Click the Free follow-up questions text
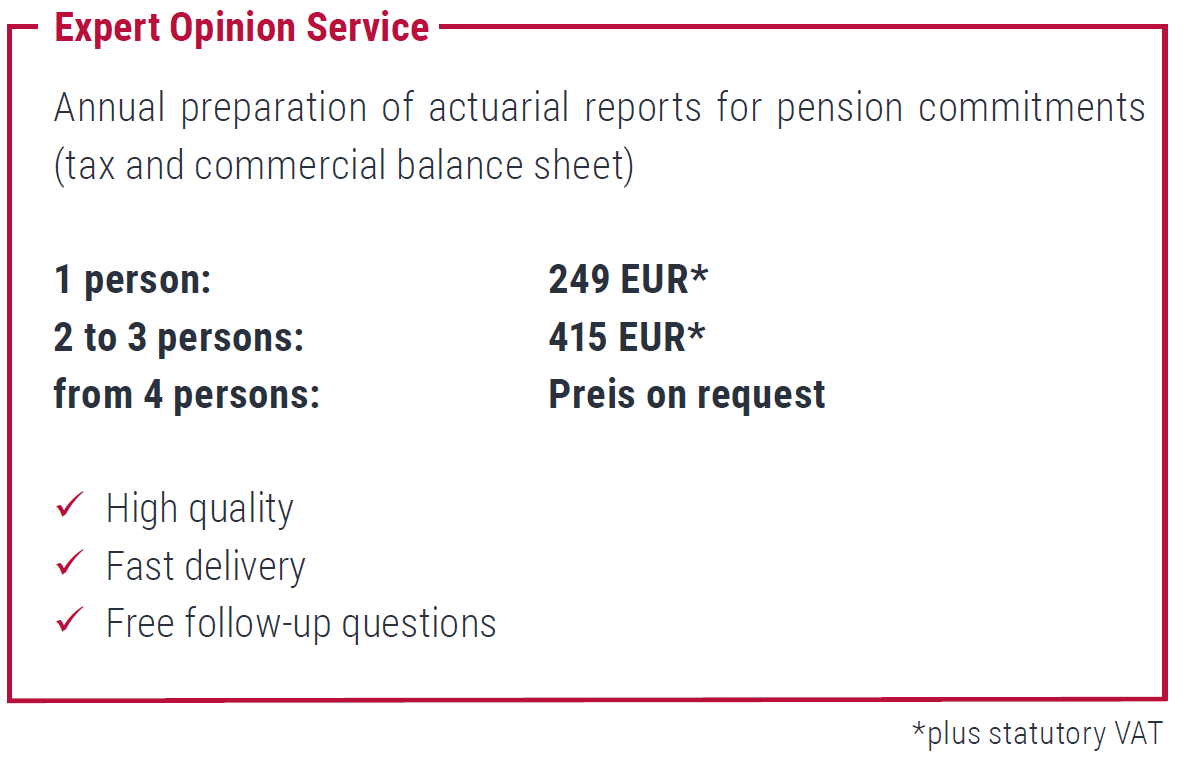 (x=301, y=623)
